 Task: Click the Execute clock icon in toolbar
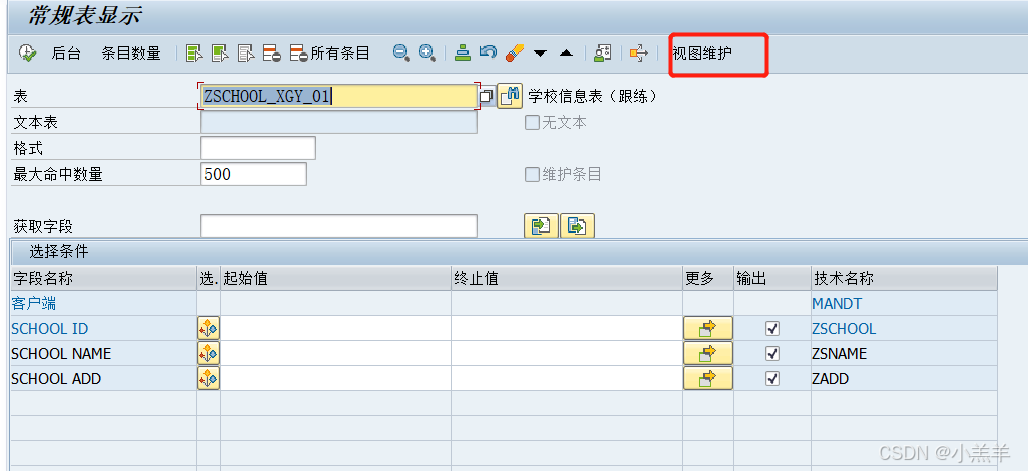27,53
